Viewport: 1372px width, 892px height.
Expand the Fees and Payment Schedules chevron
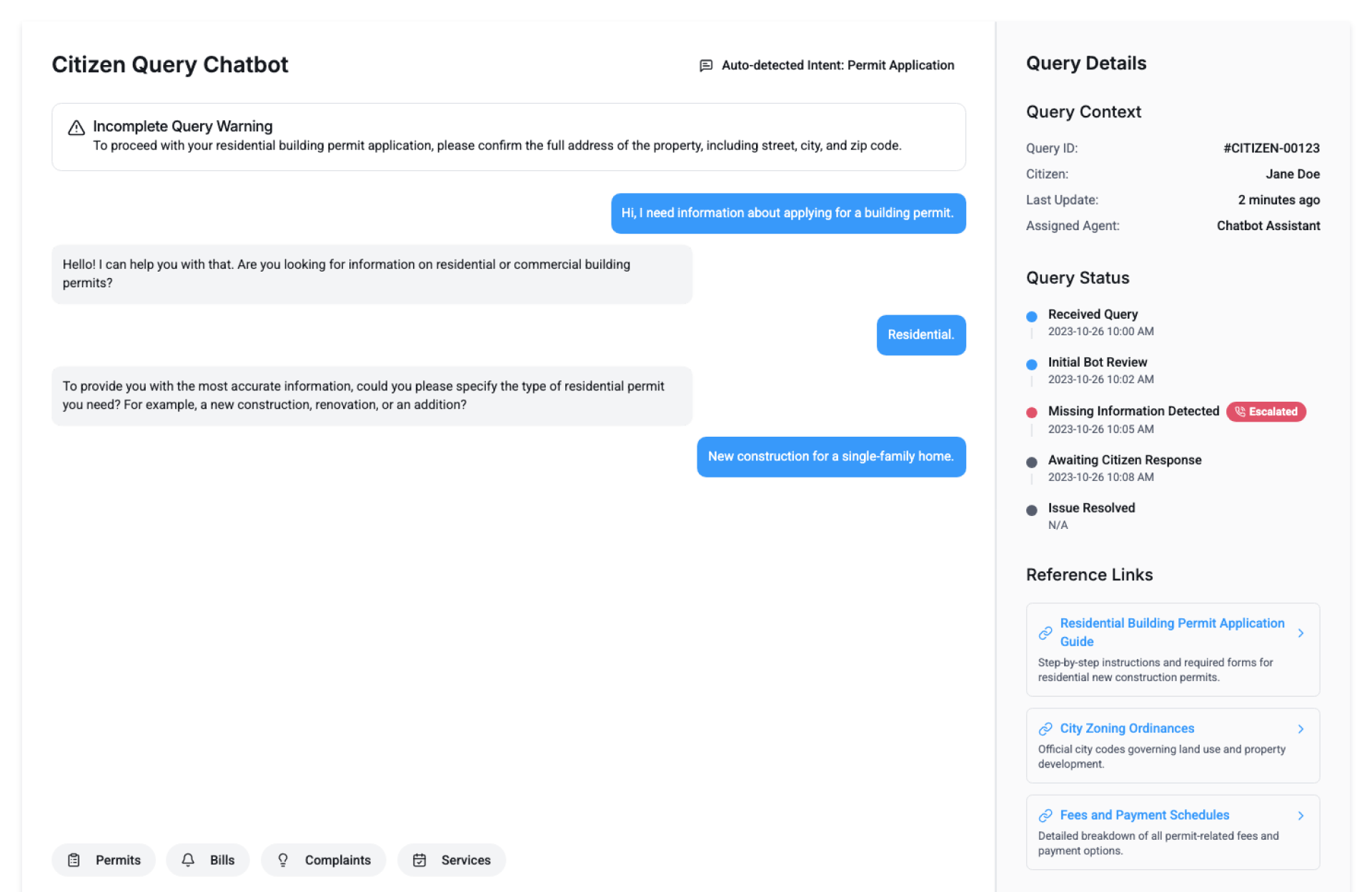[x=1301, y=815]
